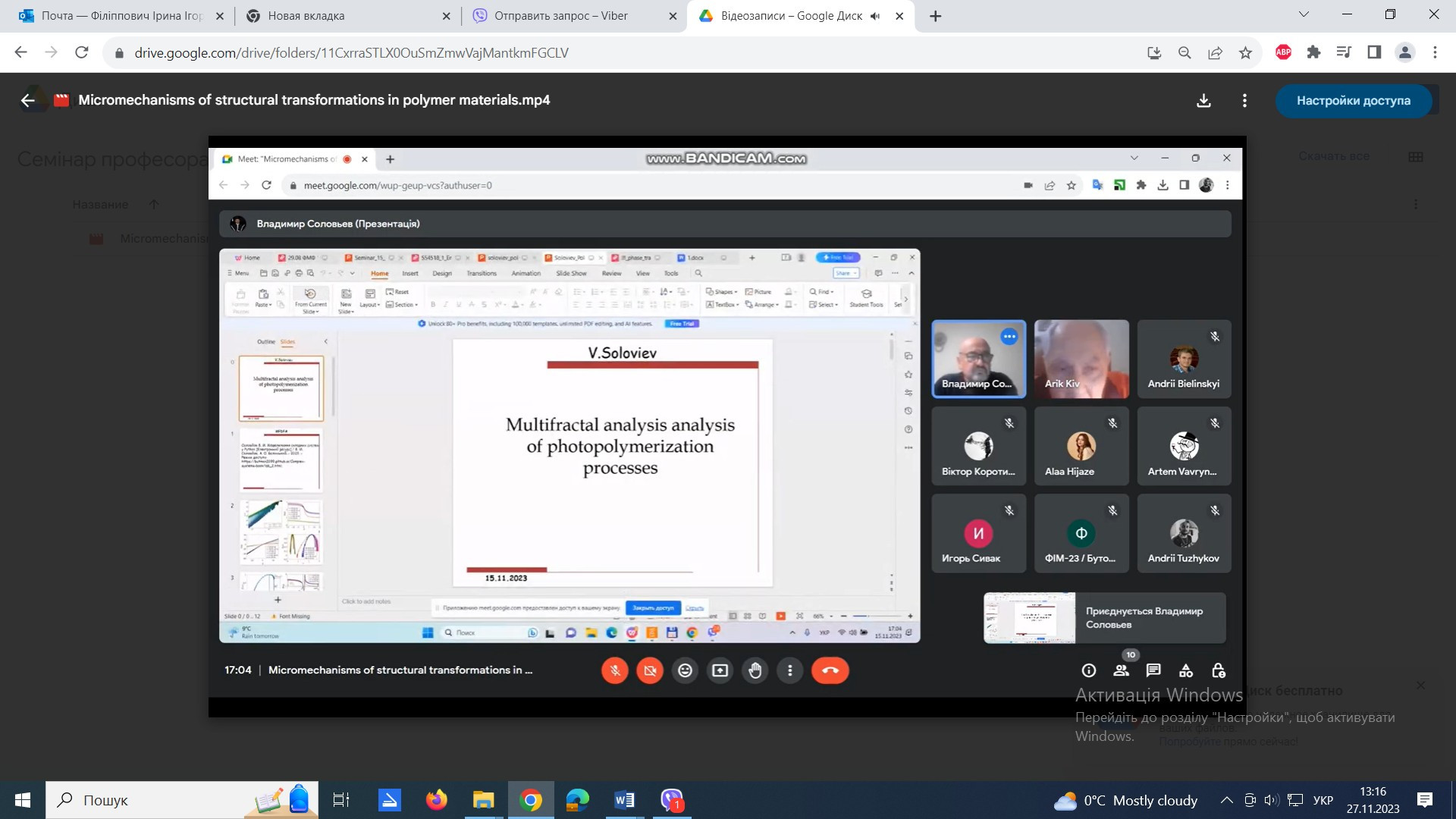Viewport: 1456px width, 819px height.
Task: Show hidden system tray icons
Action: point(1225,800)
